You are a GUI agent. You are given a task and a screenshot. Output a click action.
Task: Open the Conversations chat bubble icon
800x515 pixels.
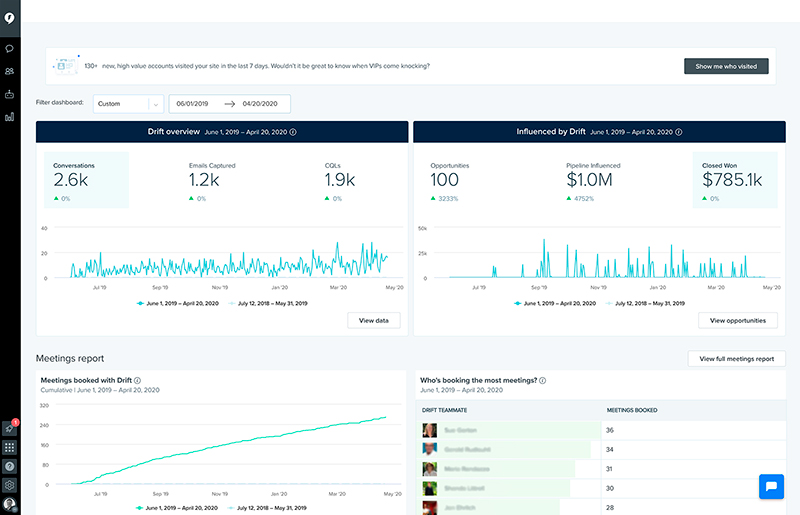(9, 48)
